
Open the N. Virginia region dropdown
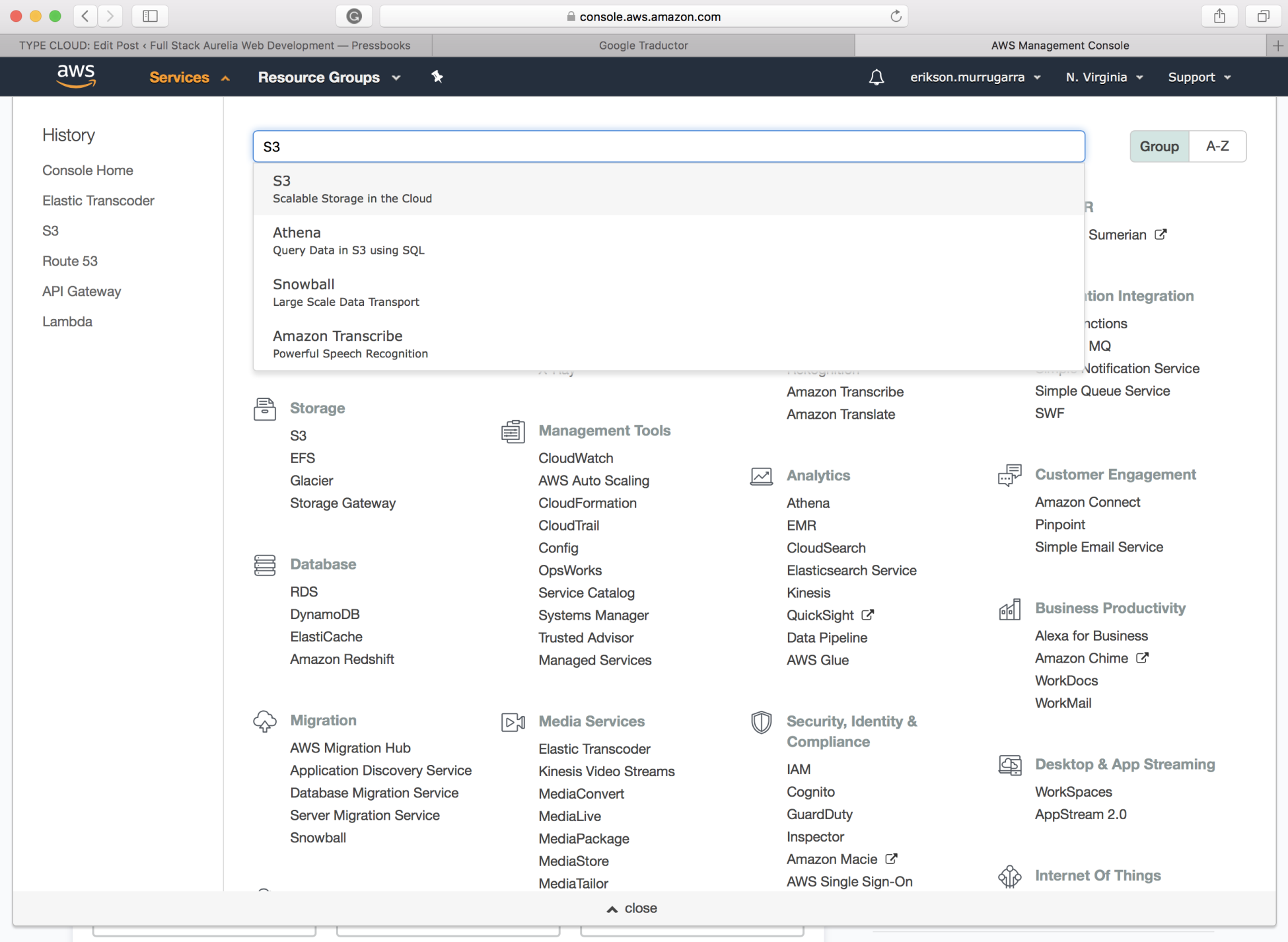coord(1104,77)
